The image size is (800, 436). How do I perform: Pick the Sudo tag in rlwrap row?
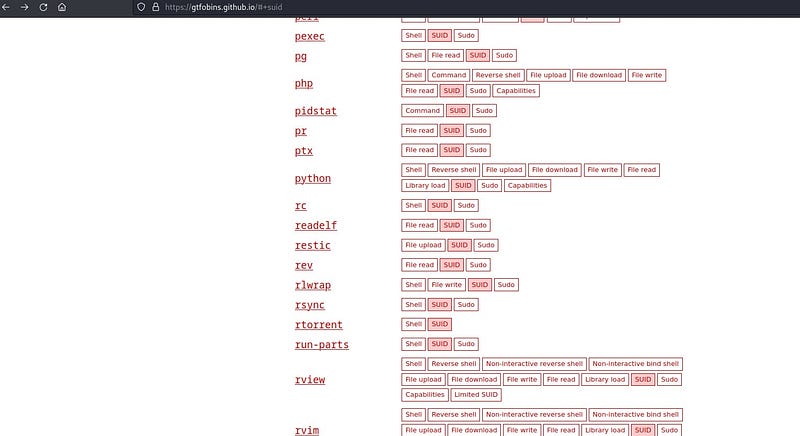click(506, 284)
